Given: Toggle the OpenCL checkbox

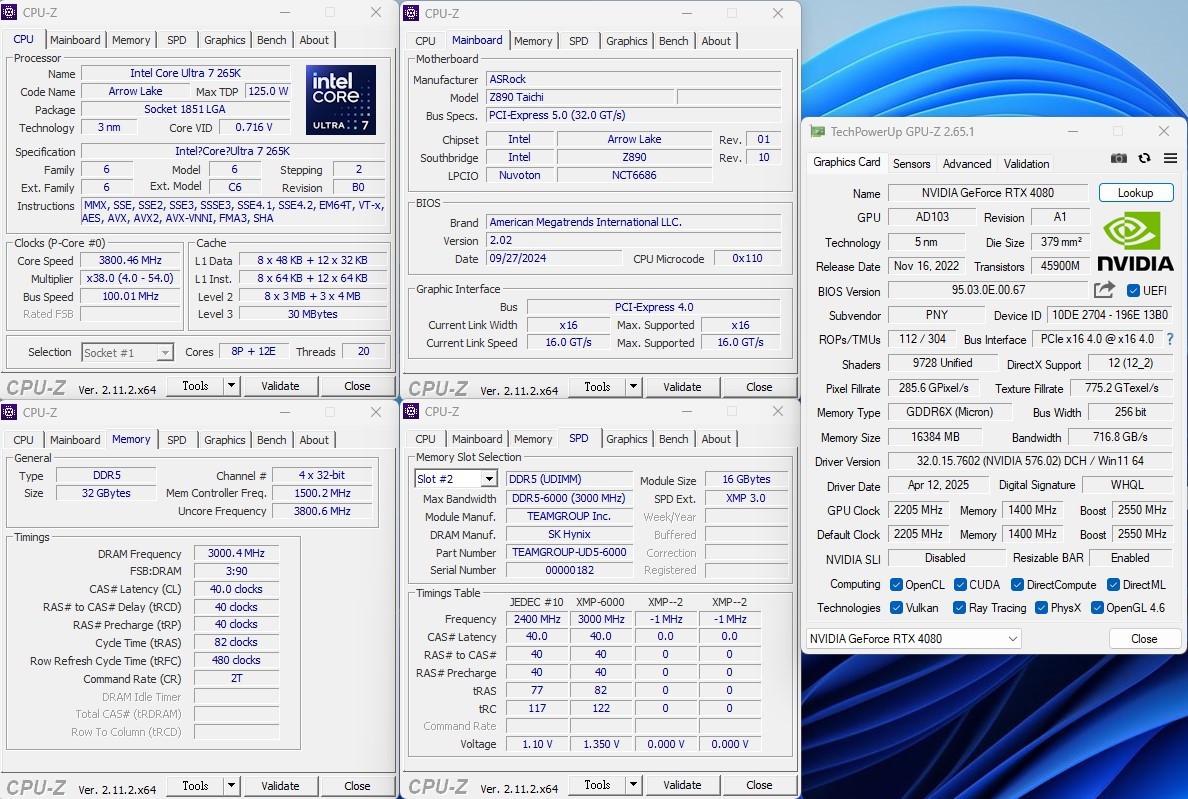Looking at the screenshot, I should tap(896, 585).
